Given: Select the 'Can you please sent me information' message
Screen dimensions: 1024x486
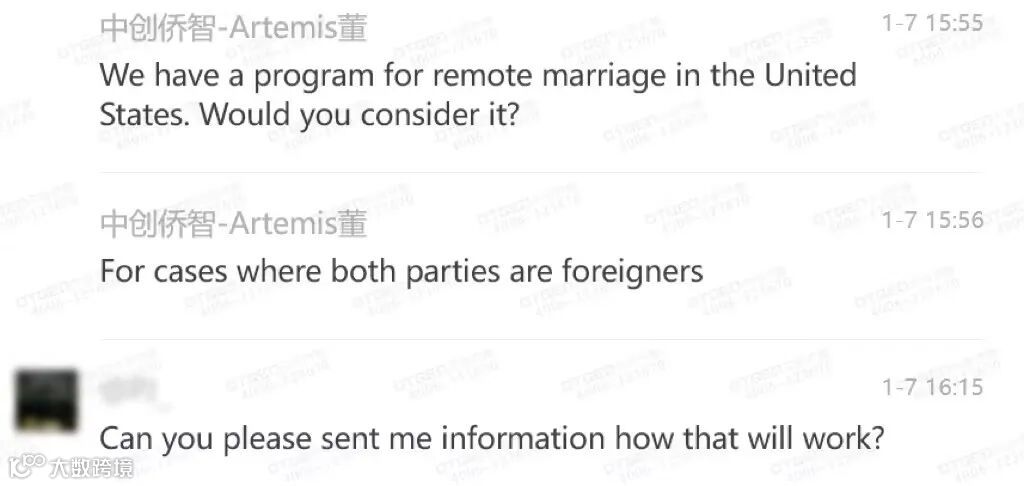Looking at the screenshot, I should point(493,438).
